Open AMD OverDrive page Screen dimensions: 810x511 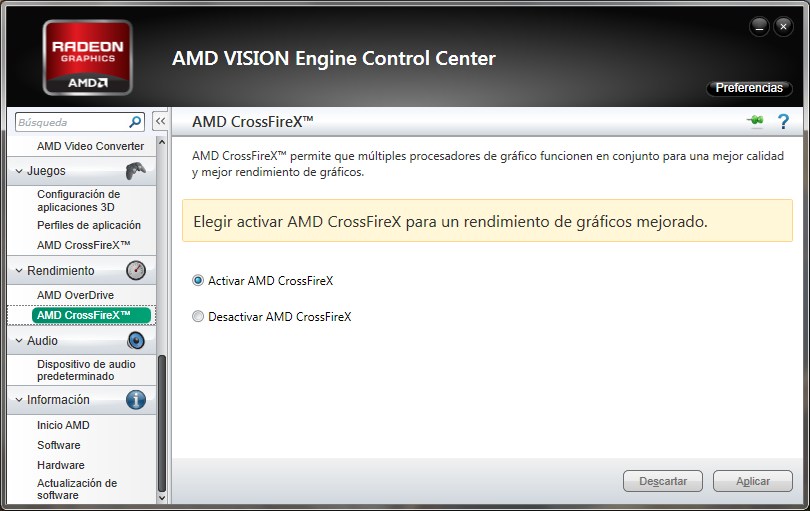(75, 295)
